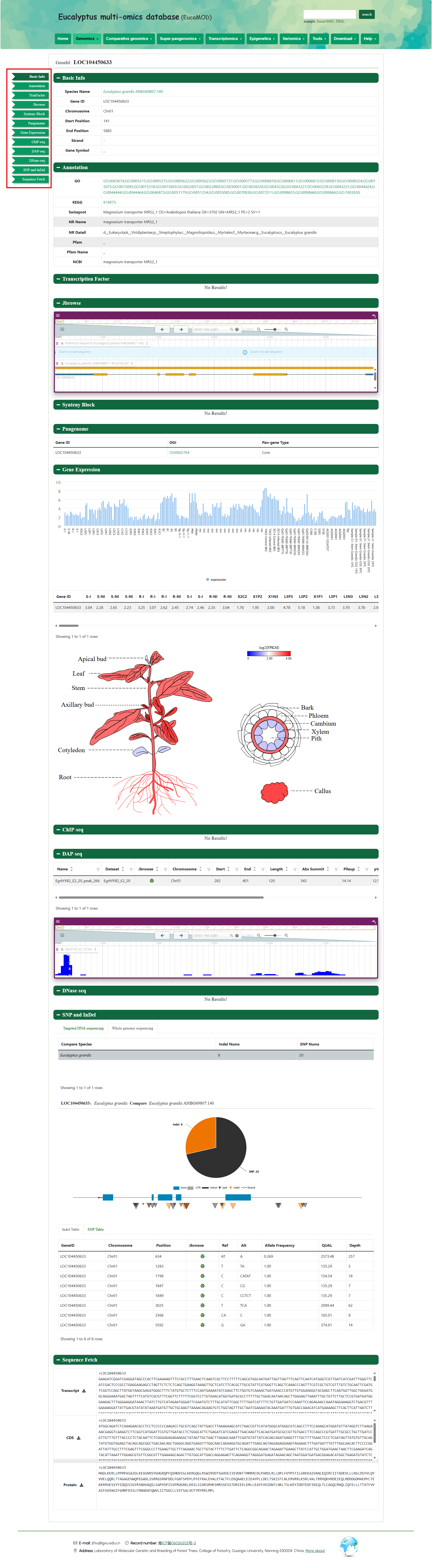Screen dimensions: 432x1568
Task: Click the first JBrowse hamburger menu icon
Action: pos(58,315)
